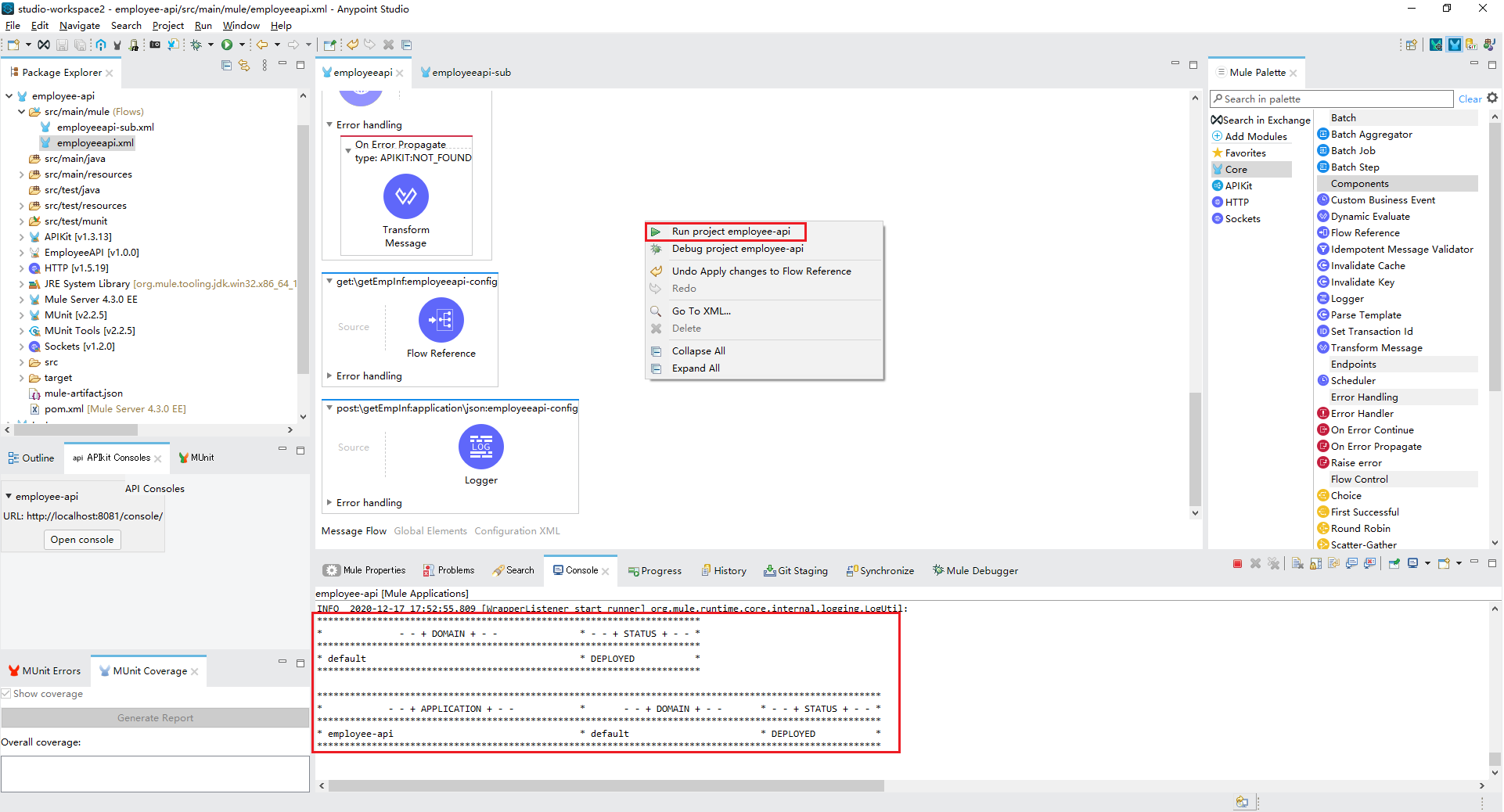The image size is (1504, 812).
Task: Click the Console horizontal scrollbar
Action: pos(606,785)
